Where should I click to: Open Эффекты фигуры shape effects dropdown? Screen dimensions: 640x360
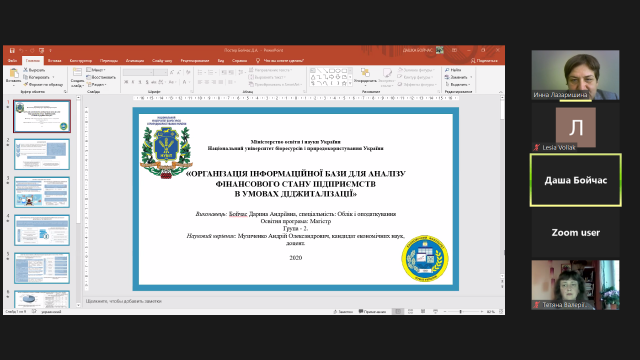click(x=417, y=84)
